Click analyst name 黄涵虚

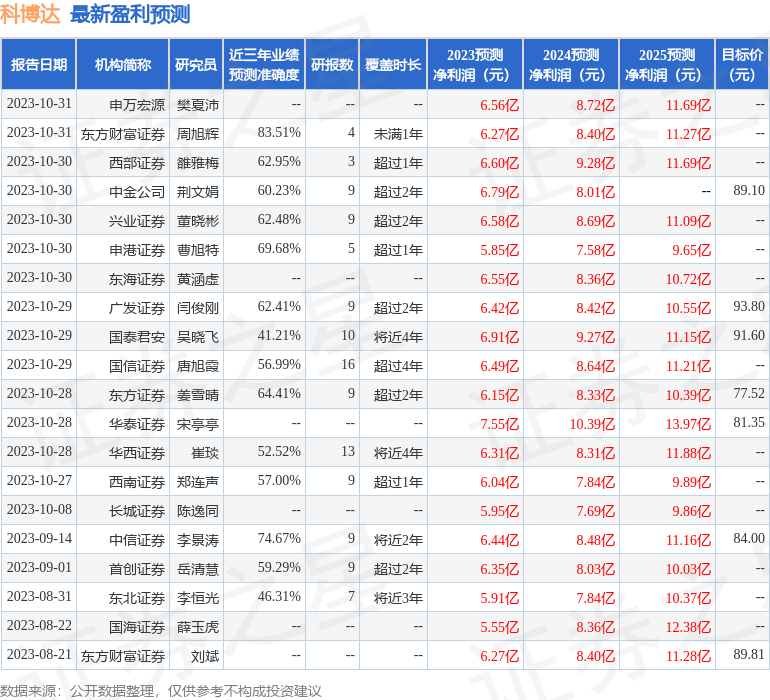[x=197, y=279]
